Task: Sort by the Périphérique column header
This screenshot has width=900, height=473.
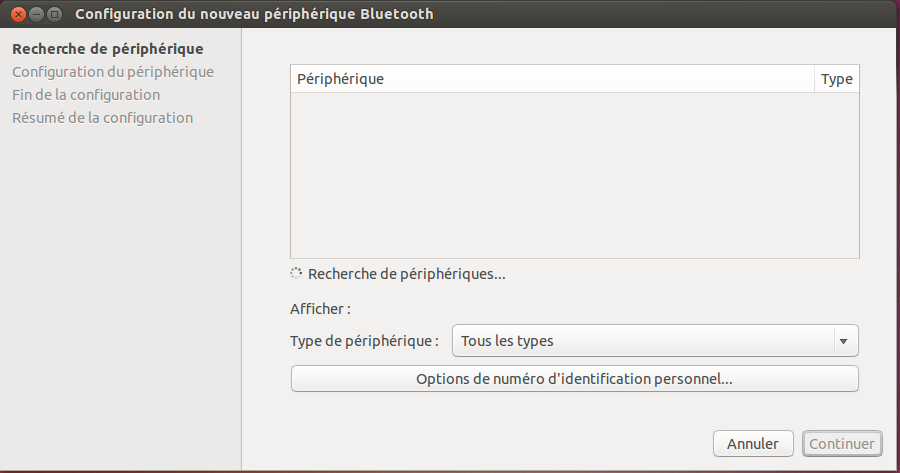Action: (x=552, y=79)
